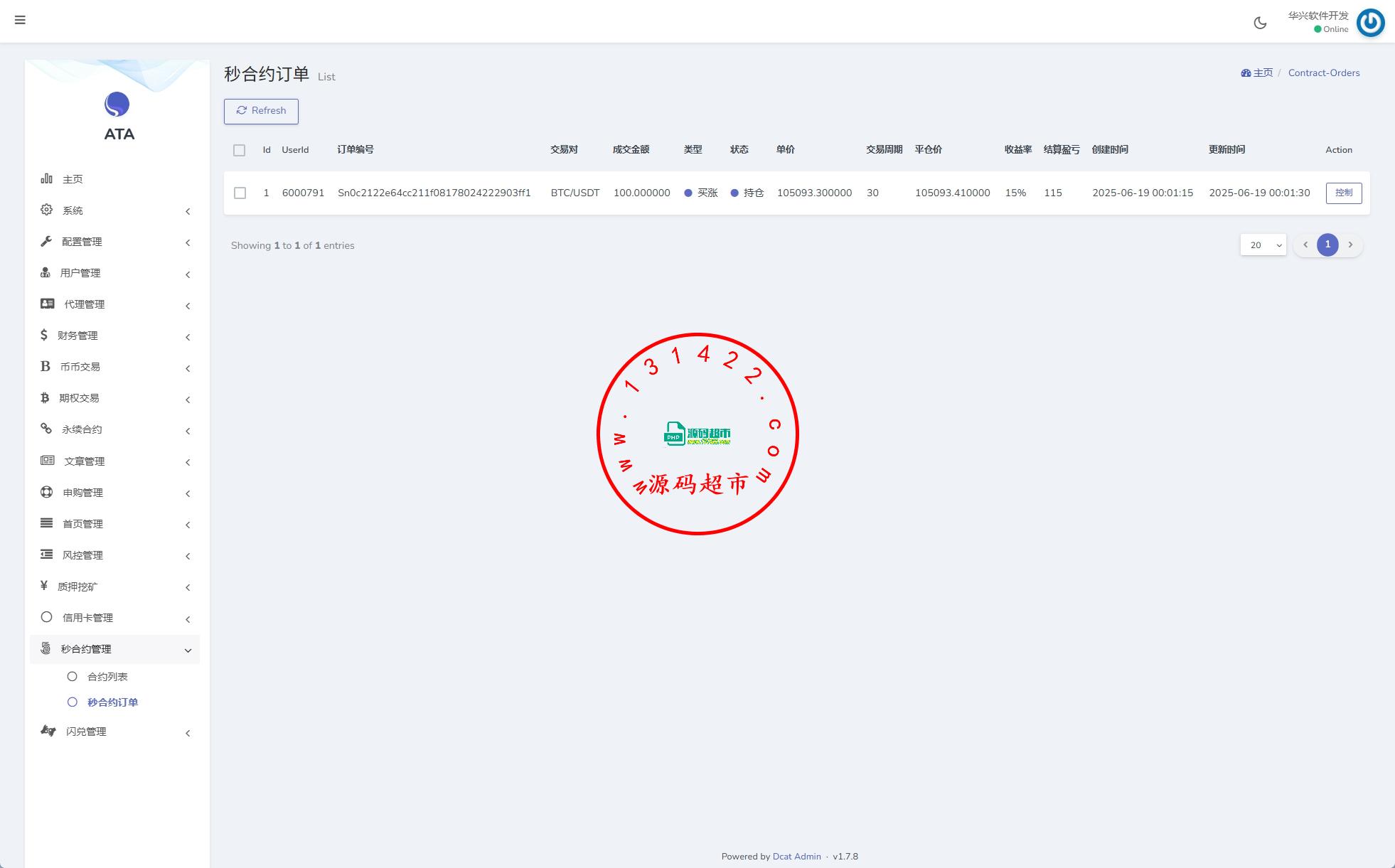The width and height of the screenshot is (1395, 868).
Task: Open the 秒合约订单 menu item
Action: 112,702
